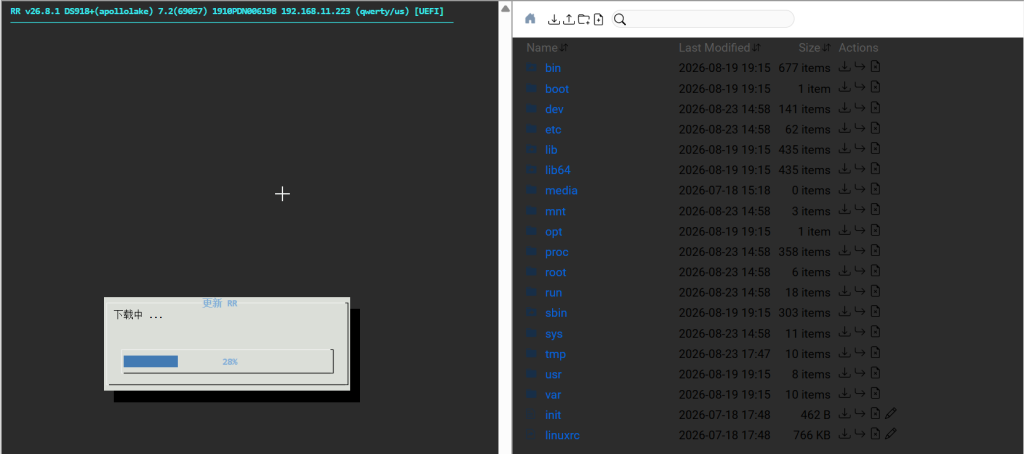This screenshot has height=454, width=1024.
Task: Delete the var folder
Action: coord(876,393)
